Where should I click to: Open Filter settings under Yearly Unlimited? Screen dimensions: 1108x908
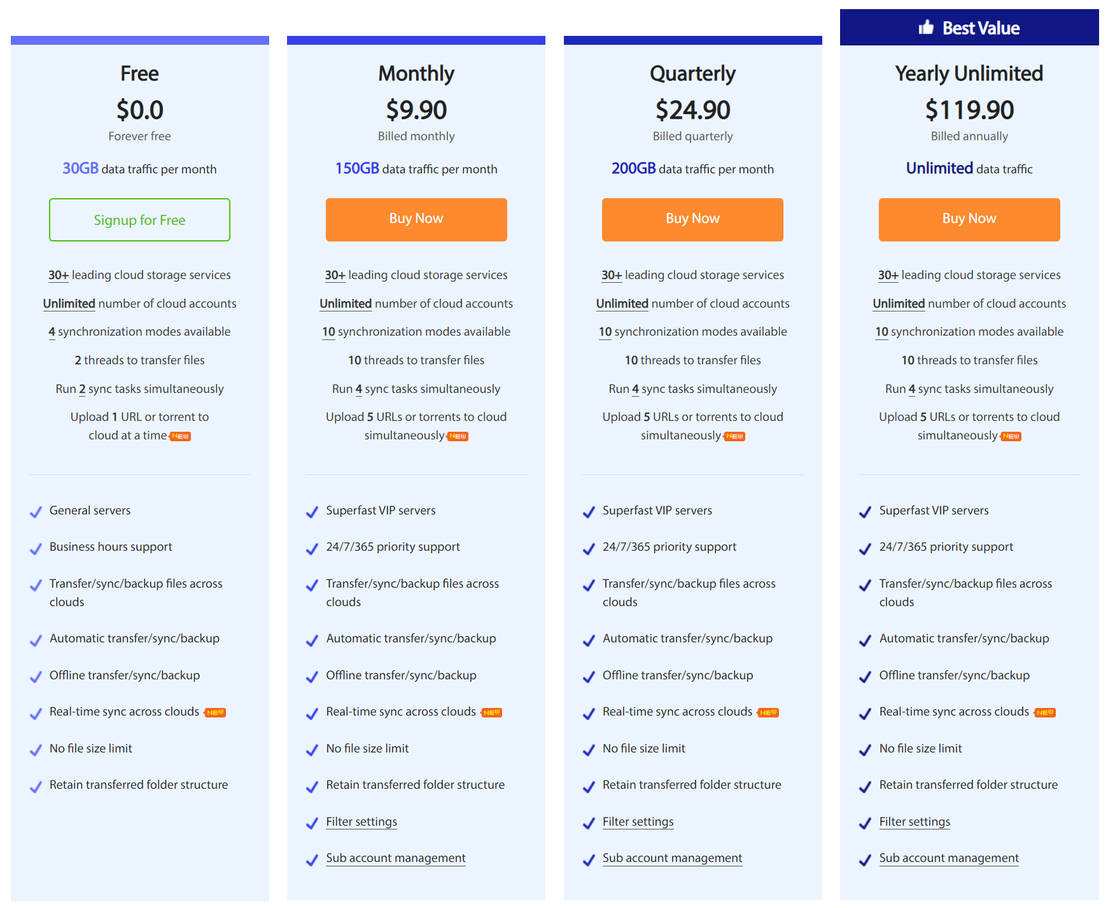click(x=914, y=821)
